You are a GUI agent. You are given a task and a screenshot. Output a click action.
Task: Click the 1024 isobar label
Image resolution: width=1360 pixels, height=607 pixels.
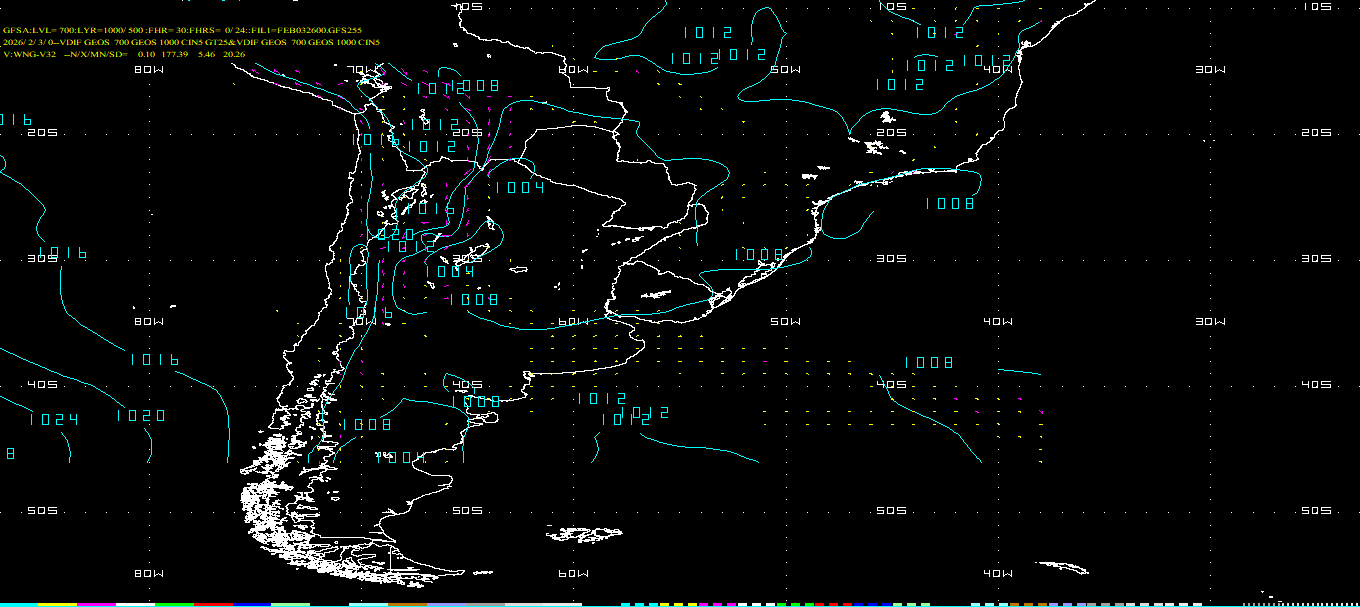pyautogui.click(x=53, y=420)
